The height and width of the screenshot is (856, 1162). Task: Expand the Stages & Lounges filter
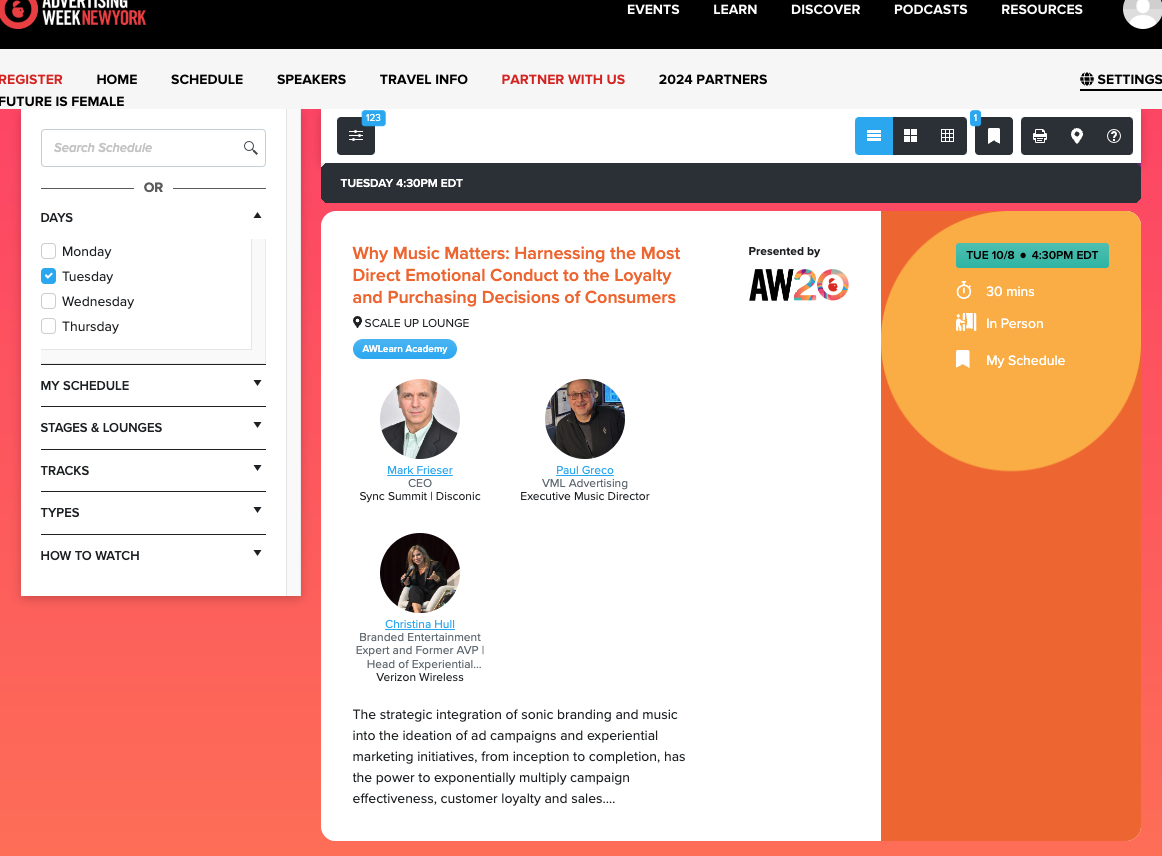153,428
